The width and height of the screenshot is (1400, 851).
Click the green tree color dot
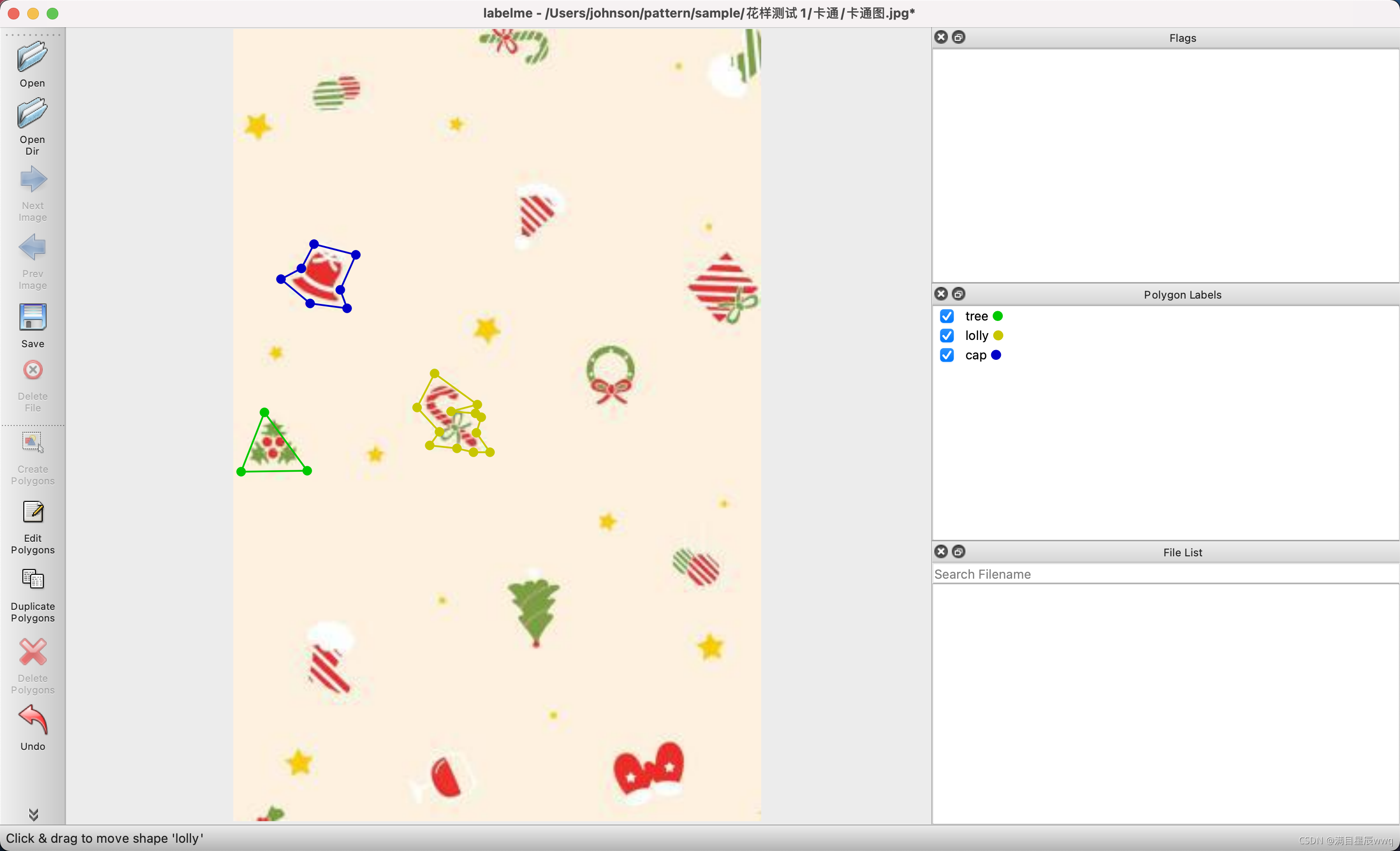coord(997,316)
